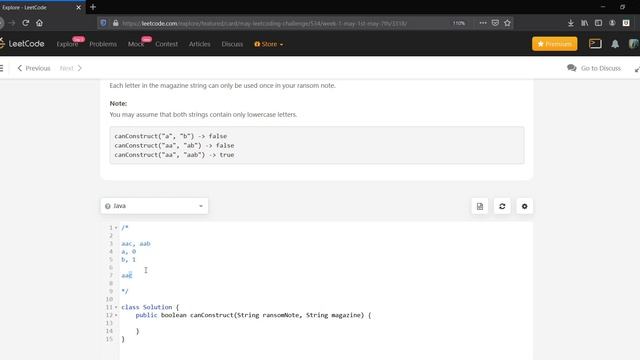Expand the Store dropdown
The image size is (640, 360).
(x=269, y=44)
